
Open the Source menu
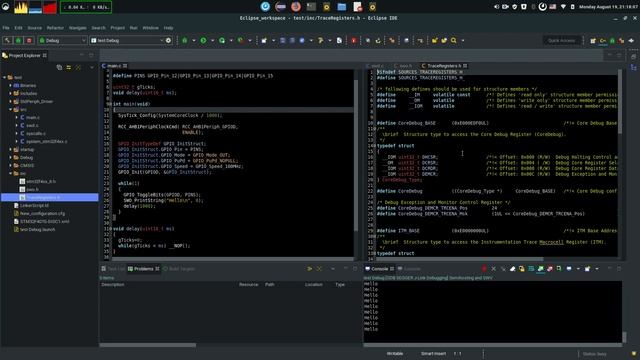coord(35,28)
